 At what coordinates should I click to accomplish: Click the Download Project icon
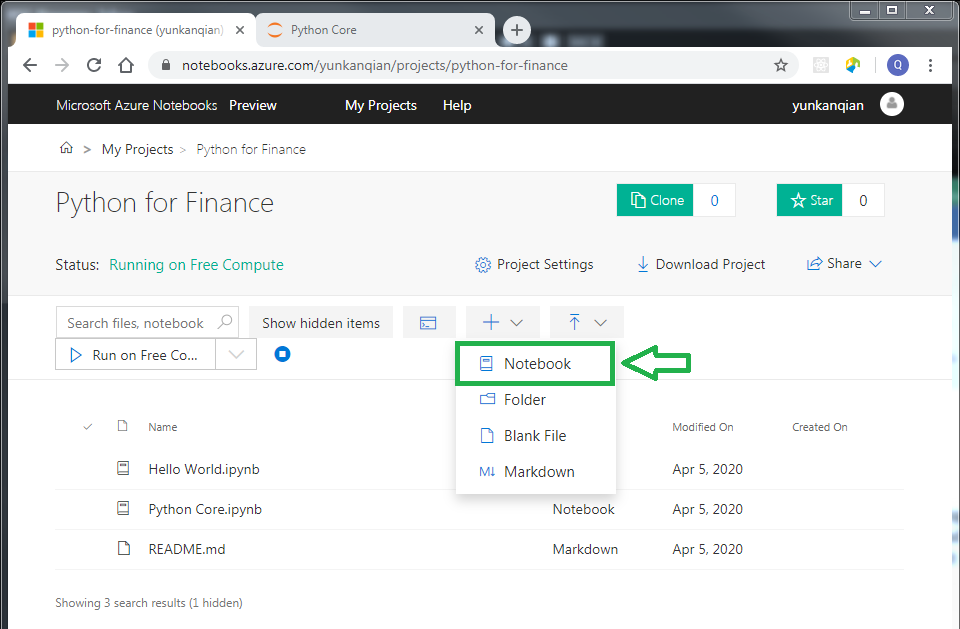[642, 264]
